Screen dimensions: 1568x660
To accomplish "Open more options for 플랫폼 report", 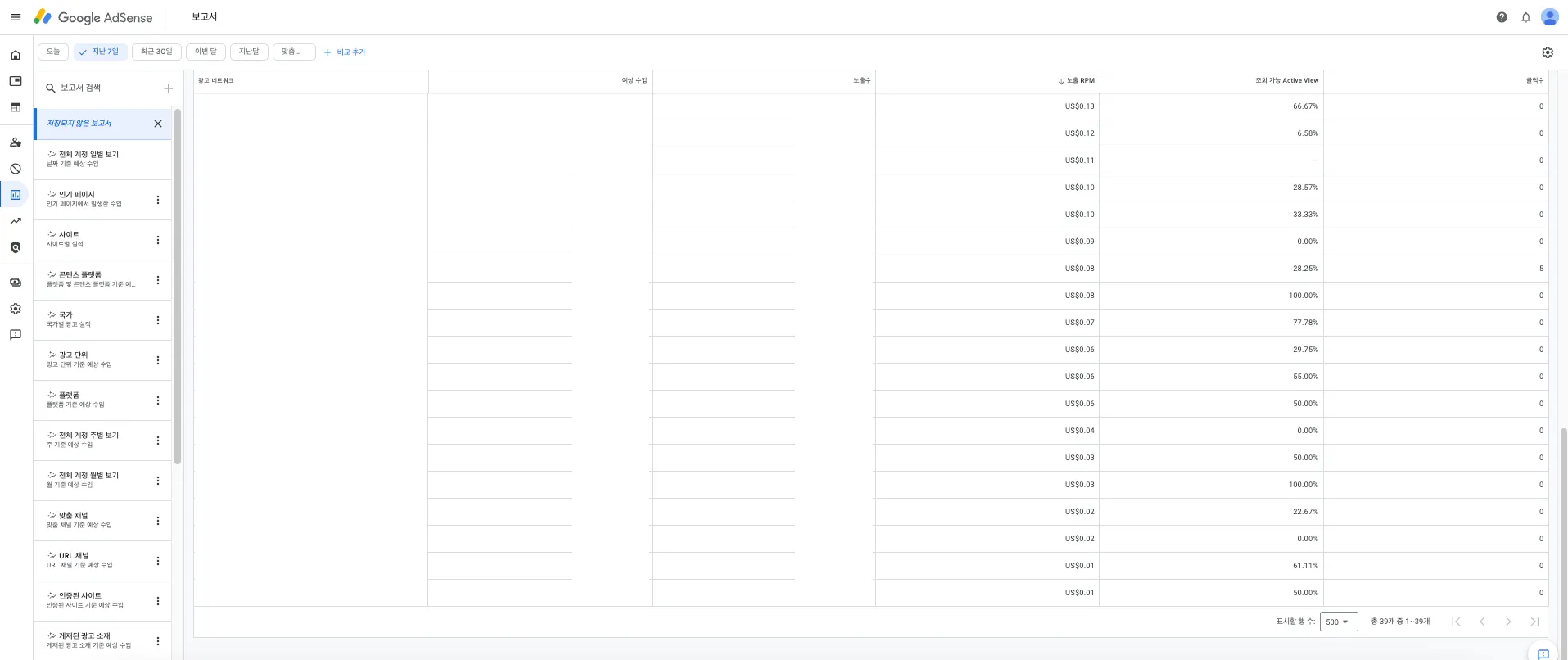I will 158,400.
